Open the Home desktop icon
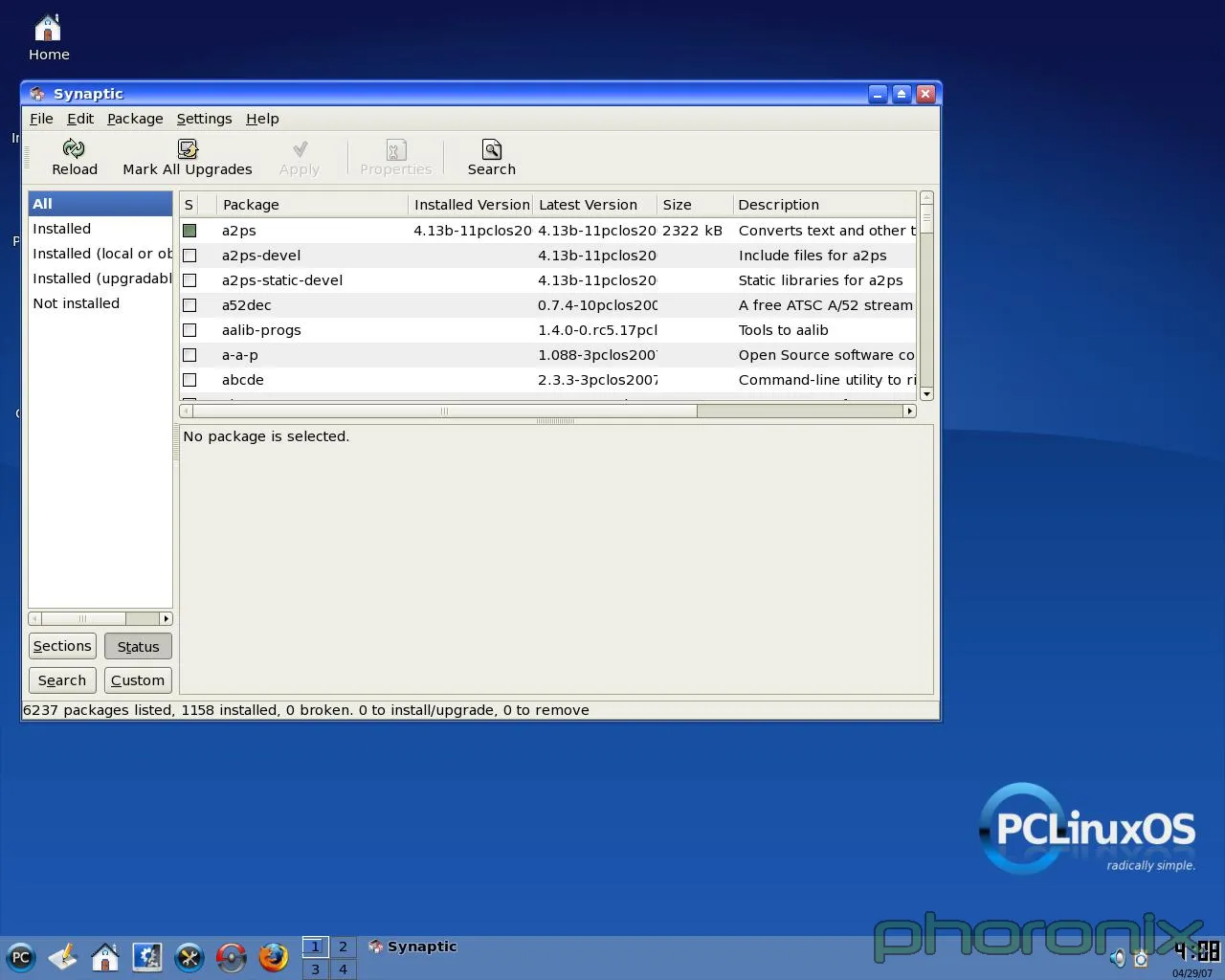Image resolution: width=1225 pixels, height=980 pixels. pyautogui.click(x=48, y=38)
